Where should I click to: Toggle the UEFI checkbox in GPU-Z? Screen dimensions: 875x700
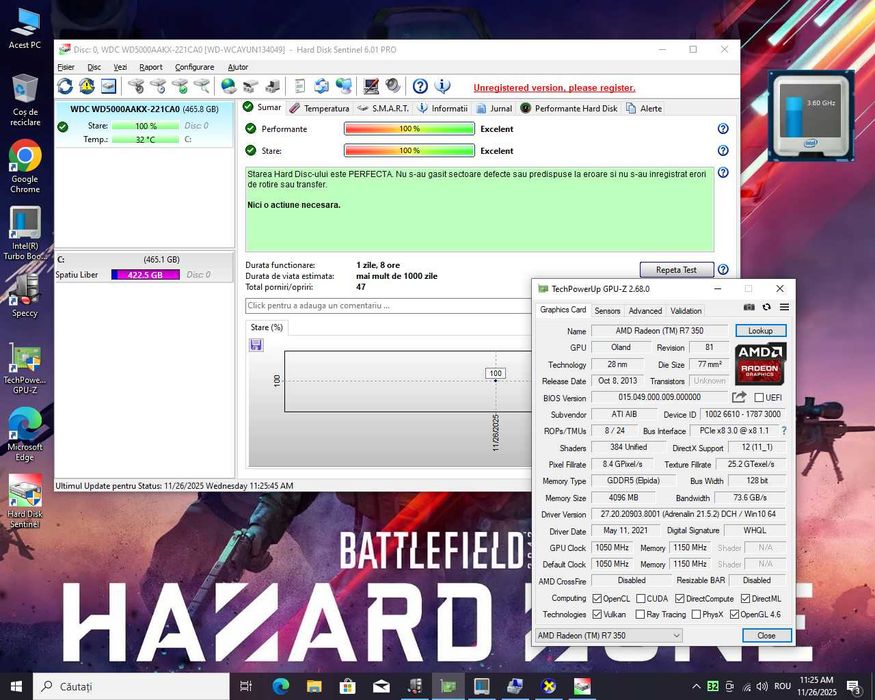coord(759,397)
